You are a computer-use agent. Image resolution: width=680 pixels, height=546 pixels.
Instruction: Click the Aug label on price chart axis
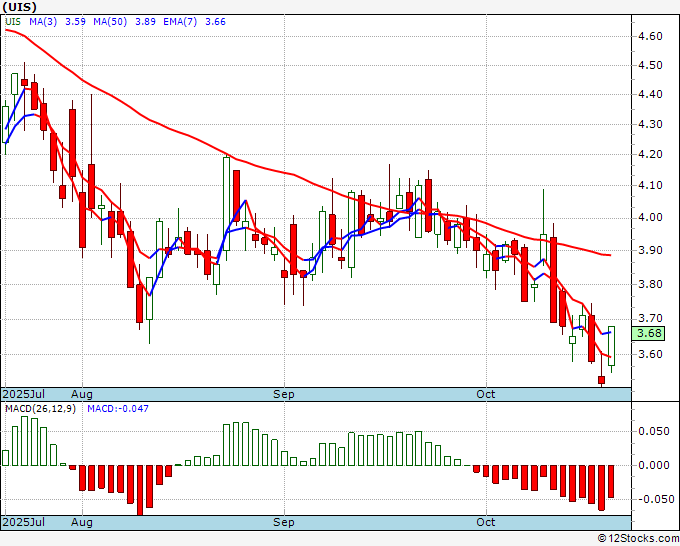coord(82,394)
